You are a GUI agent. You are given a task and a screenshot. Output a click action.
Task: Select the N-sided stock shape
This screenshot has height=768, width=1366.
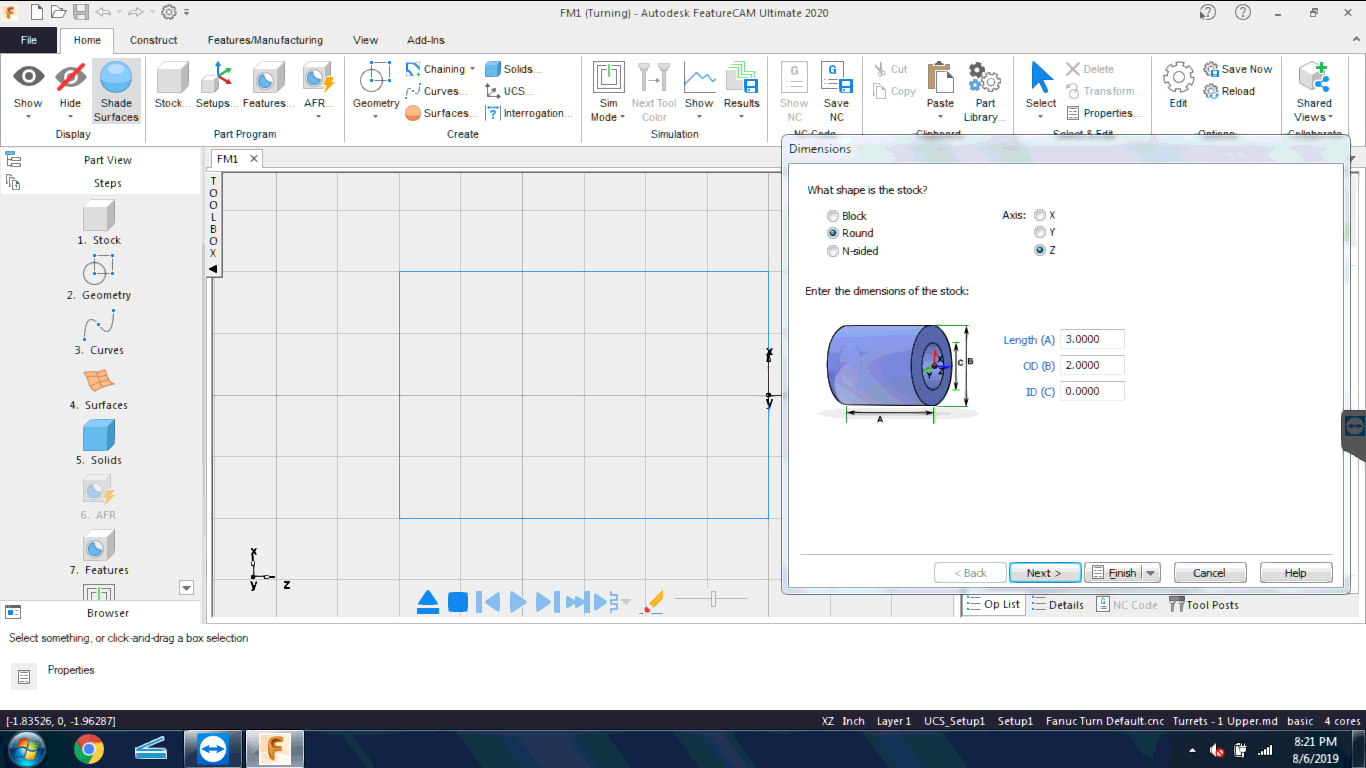833,251
